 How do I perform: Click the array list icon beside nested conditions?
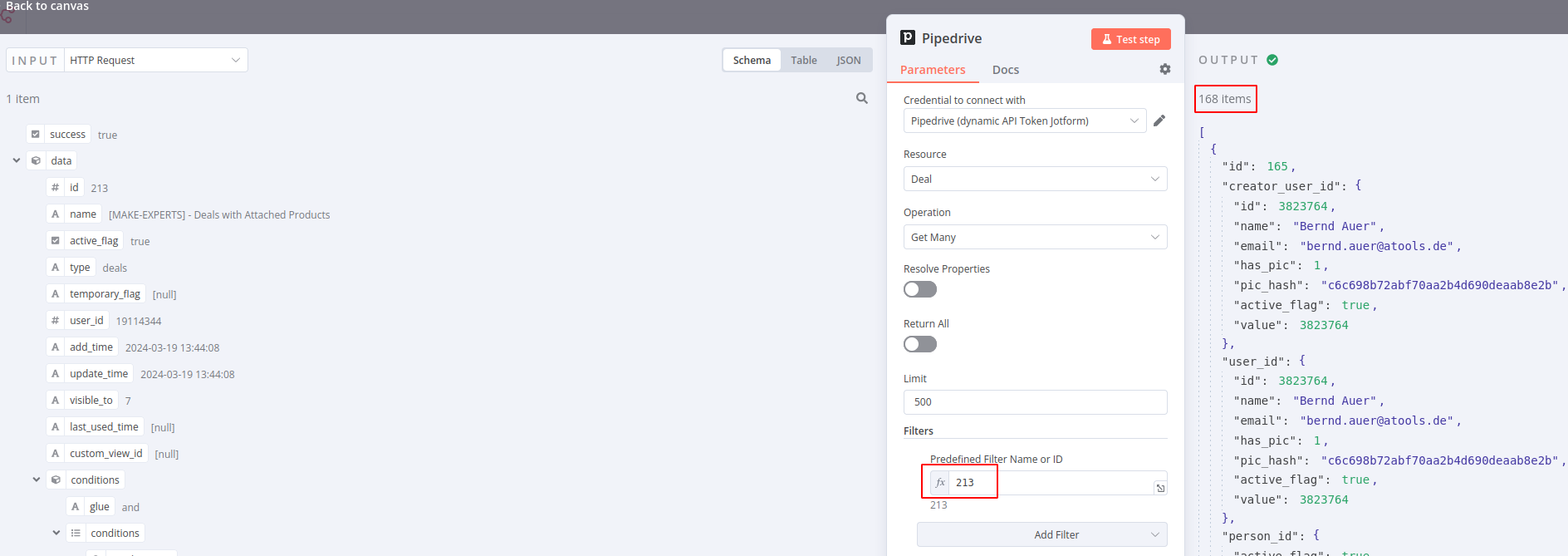pos(76,533)
